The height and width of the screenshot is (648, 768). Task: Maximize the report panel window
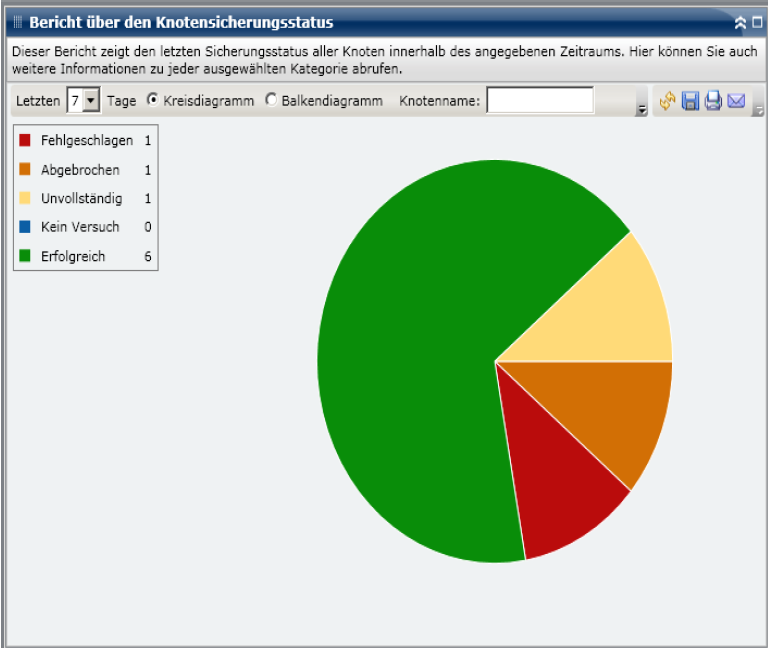tap(756, 22)
